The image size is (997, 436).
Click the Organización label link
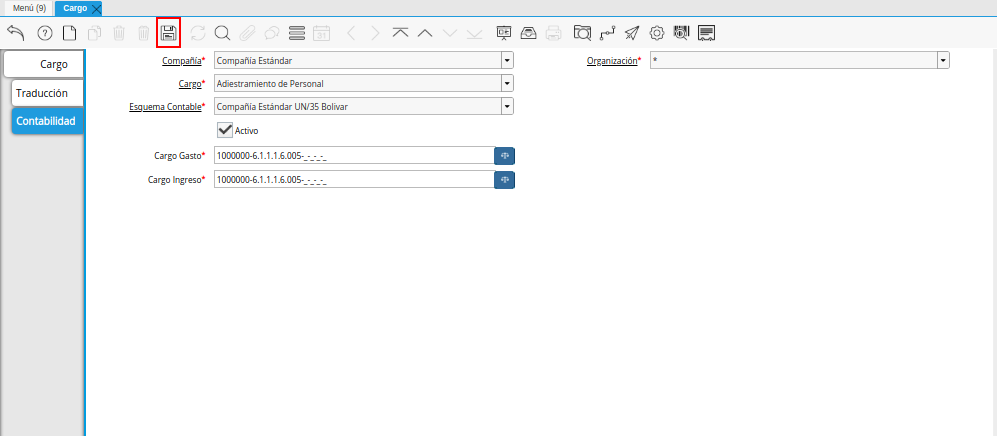(612, 61)
